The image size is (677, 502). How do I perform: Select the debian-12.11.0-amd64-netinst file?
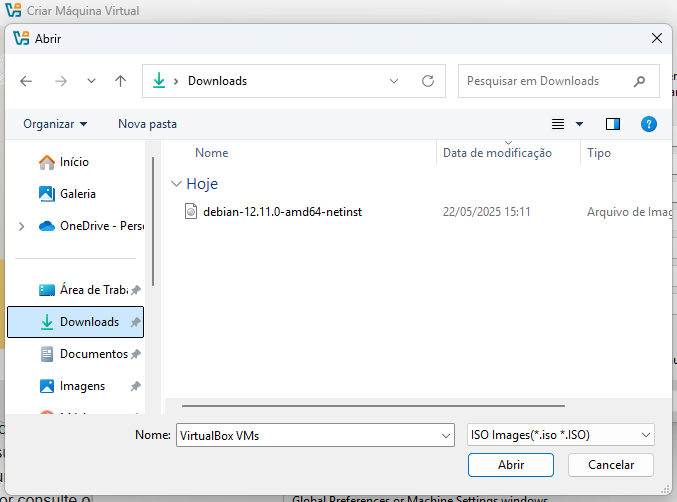tap(282, 212)
